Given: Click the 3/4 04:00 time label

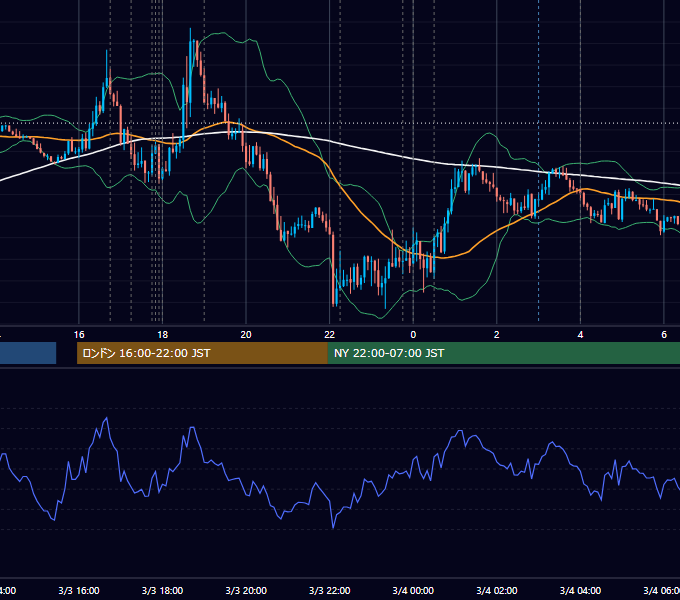Looking at the screenshot, I should 580,590.
